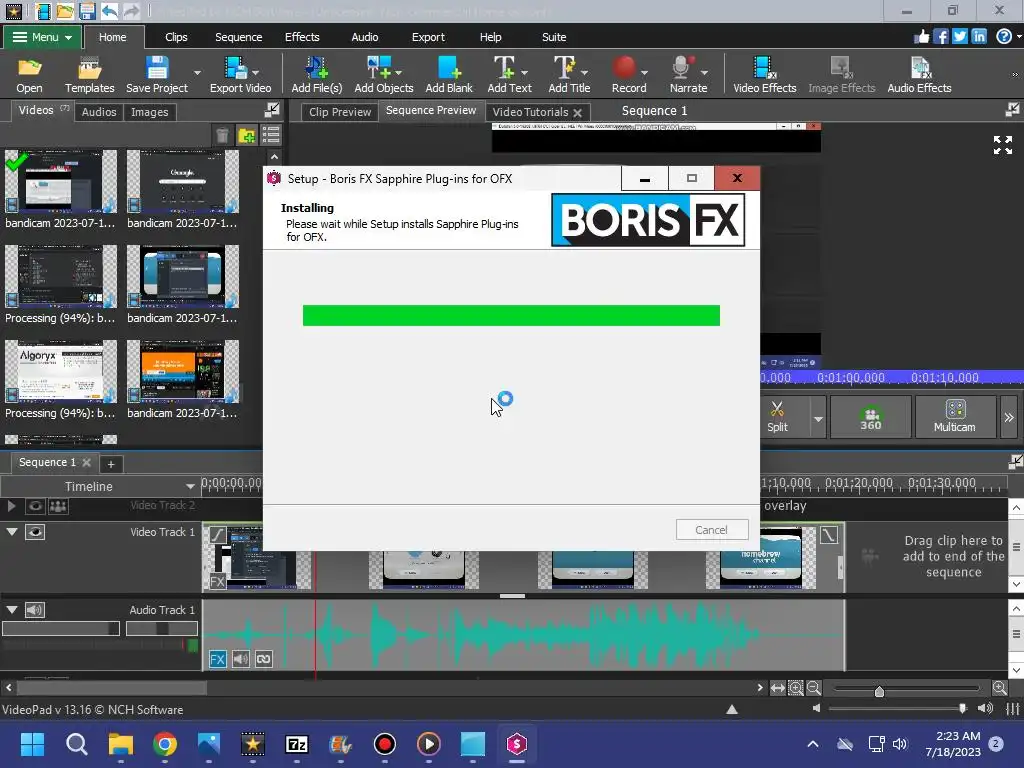
Task: Open the Timeline mode dropdown
Action: [190, 487]
